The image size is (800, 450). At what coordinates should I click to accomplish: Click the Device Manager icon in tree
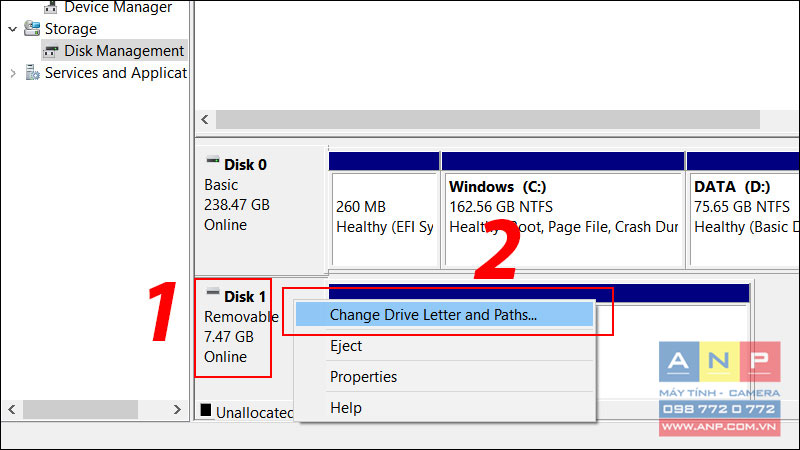tap(51, 7)
